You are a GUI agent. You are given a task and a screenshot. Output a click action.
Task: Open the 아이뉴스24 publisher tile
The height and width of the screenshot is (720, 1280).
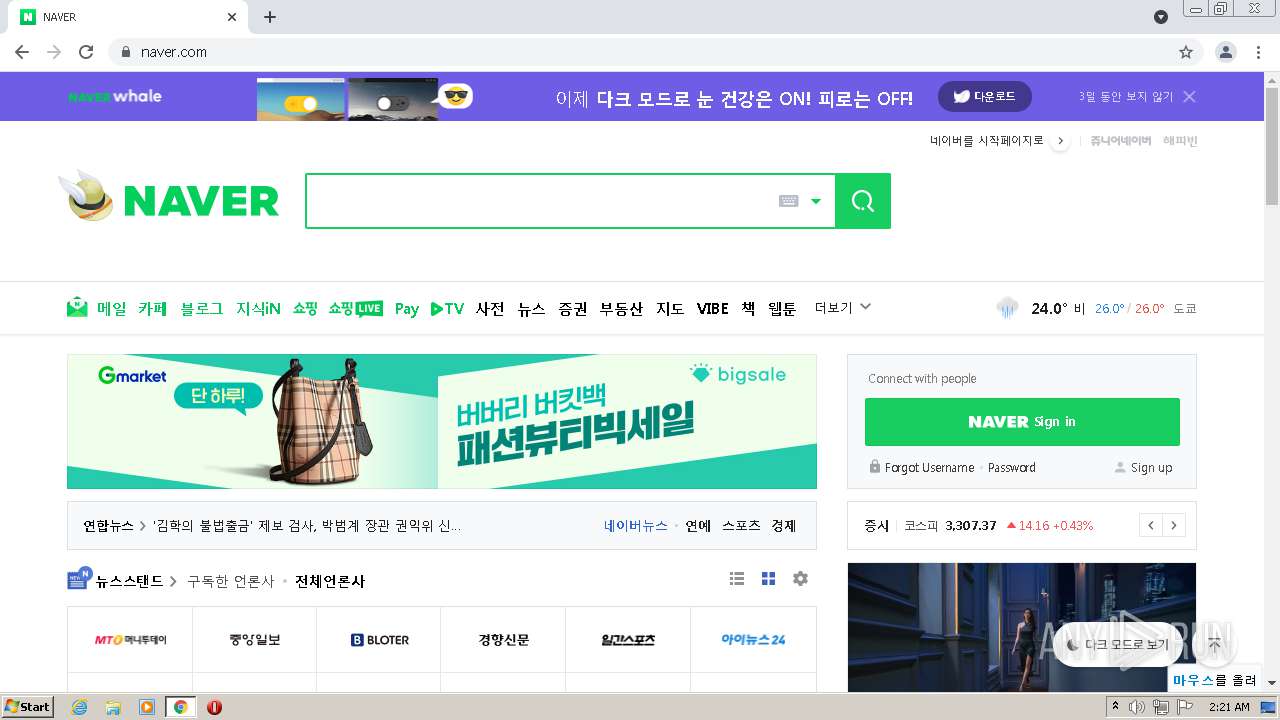tap(753, 640)
